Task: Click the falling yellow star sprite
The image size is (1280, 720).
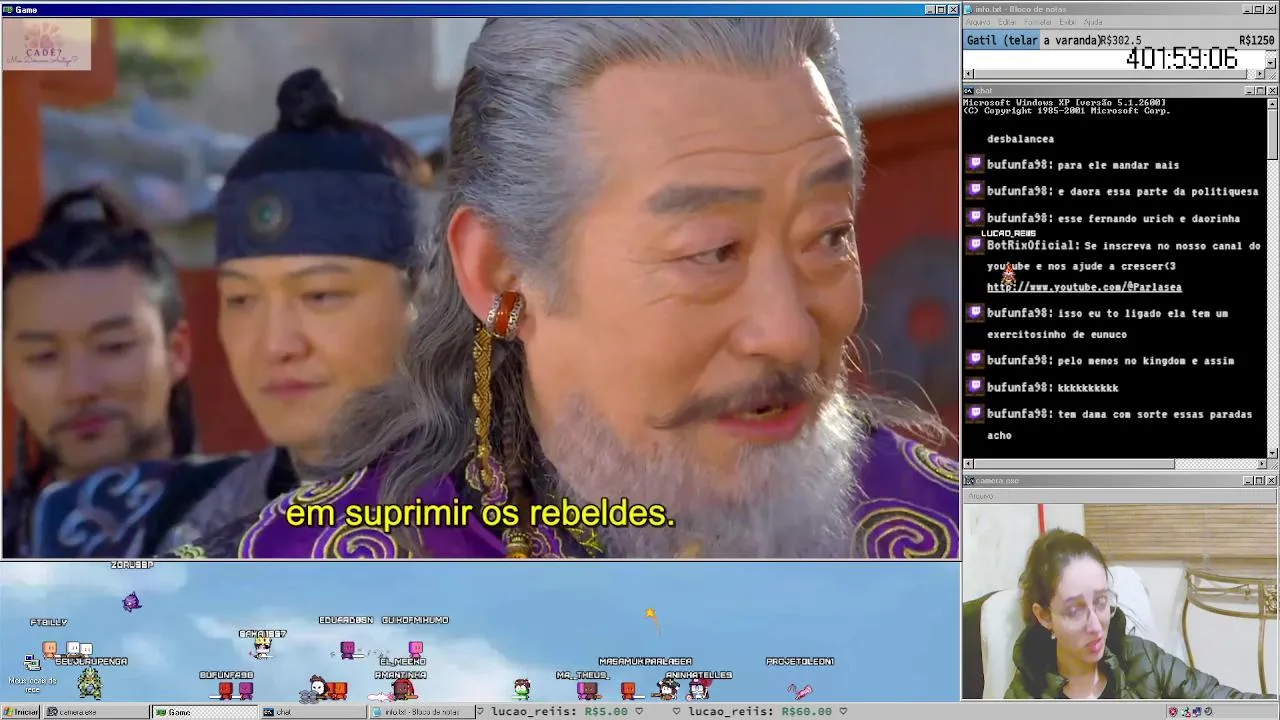Action: 650,615
